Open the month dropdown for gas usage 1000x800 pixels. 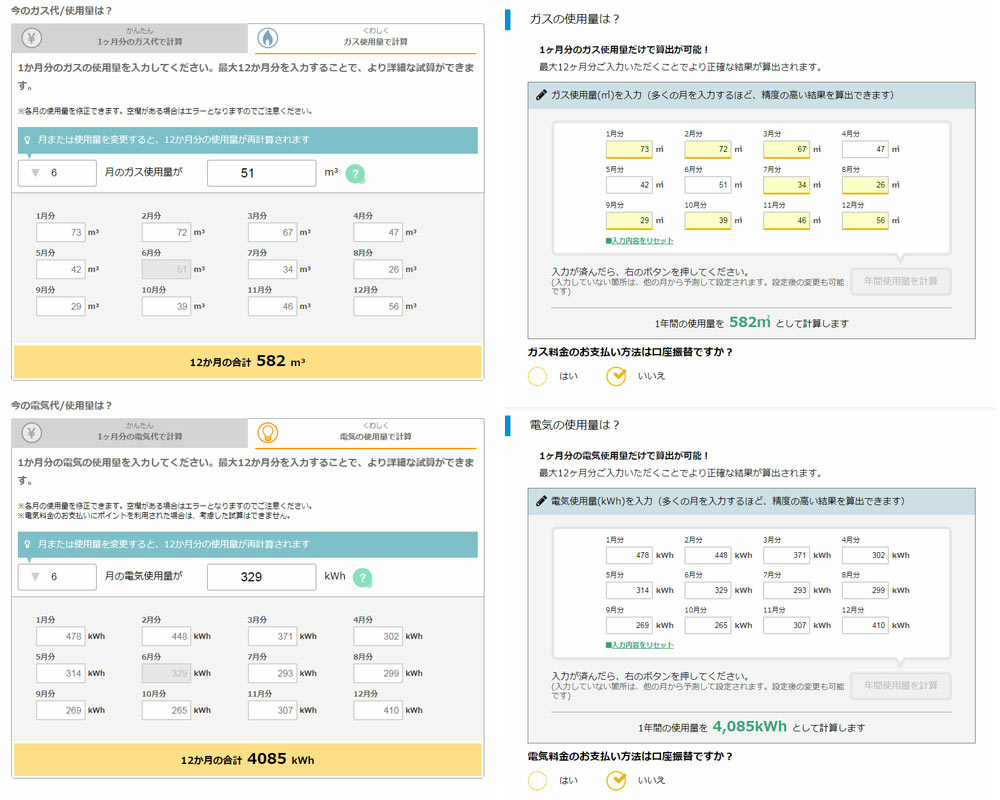[x=57, y=173]
